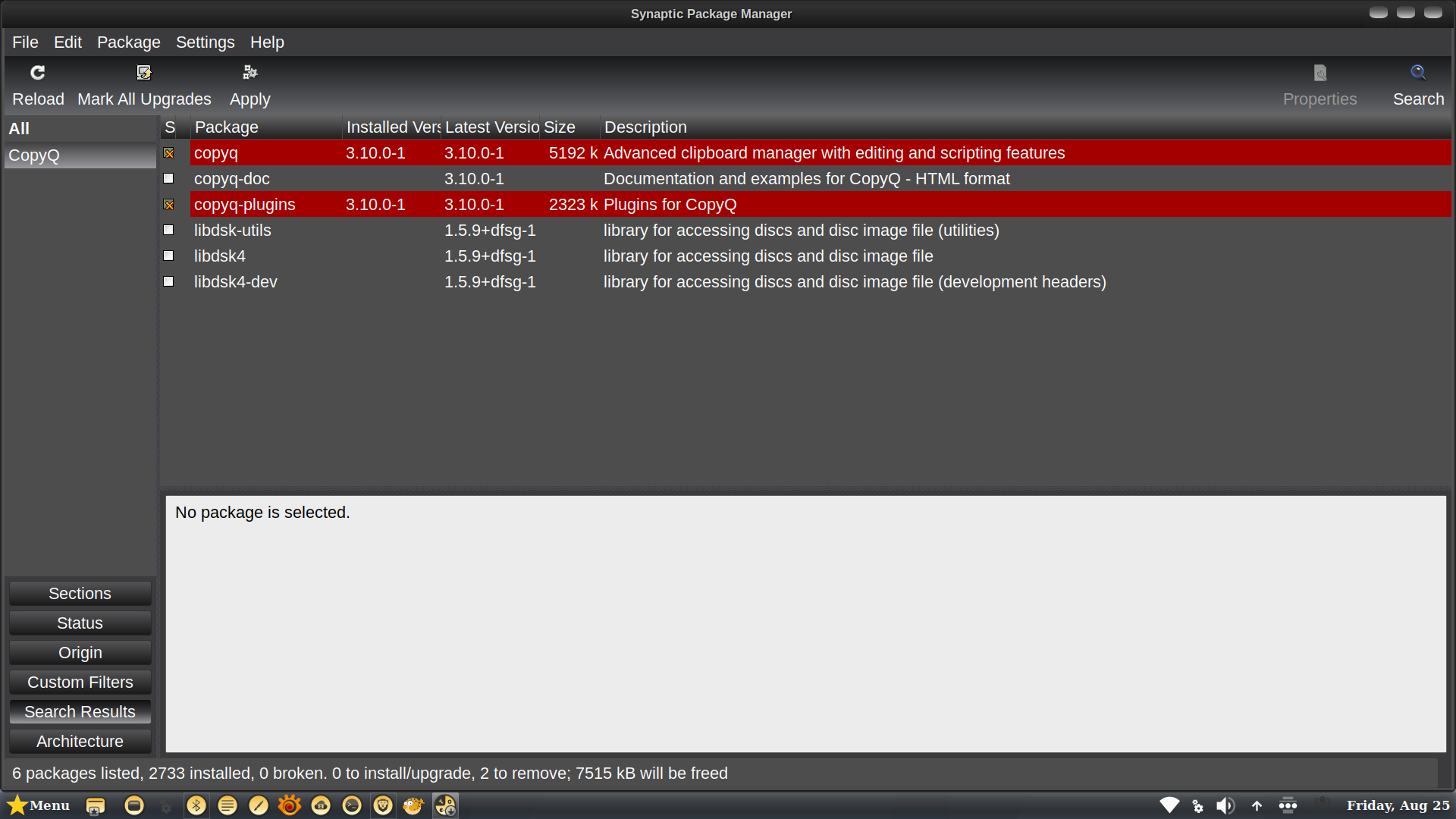Click the upward arrow tray icon
1456x819 pixels.
(x=1257, y=805)
